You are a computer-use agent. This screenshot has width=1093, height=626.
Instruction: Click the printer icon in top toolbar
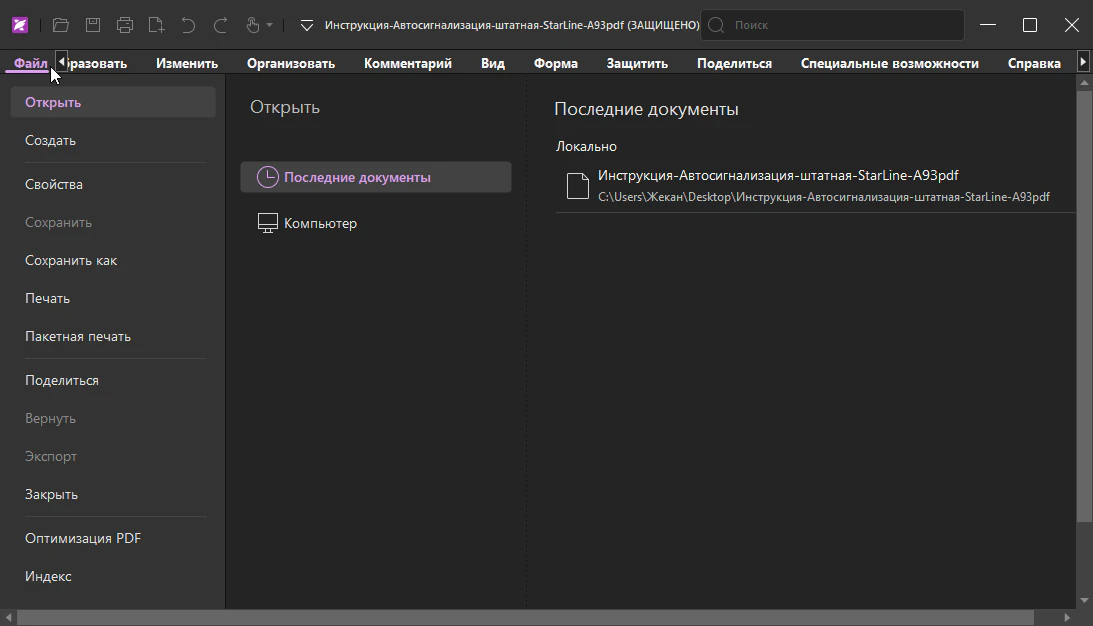pyautogui.click(x=124, y=25)
